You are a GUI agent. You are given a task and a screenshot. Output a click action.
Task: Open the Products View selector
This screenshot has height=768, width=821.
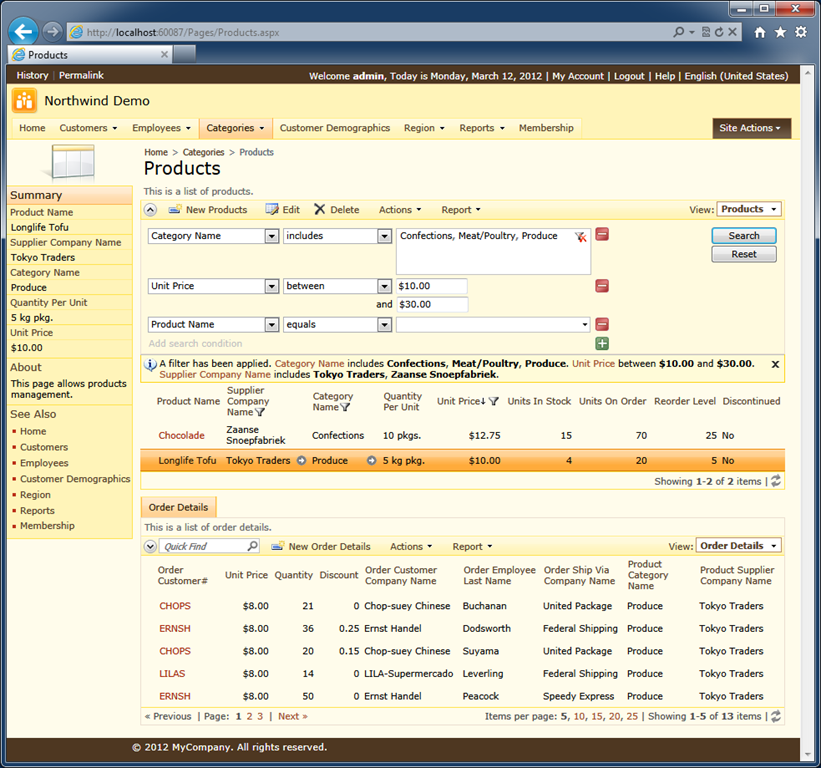tap(749, 209)
